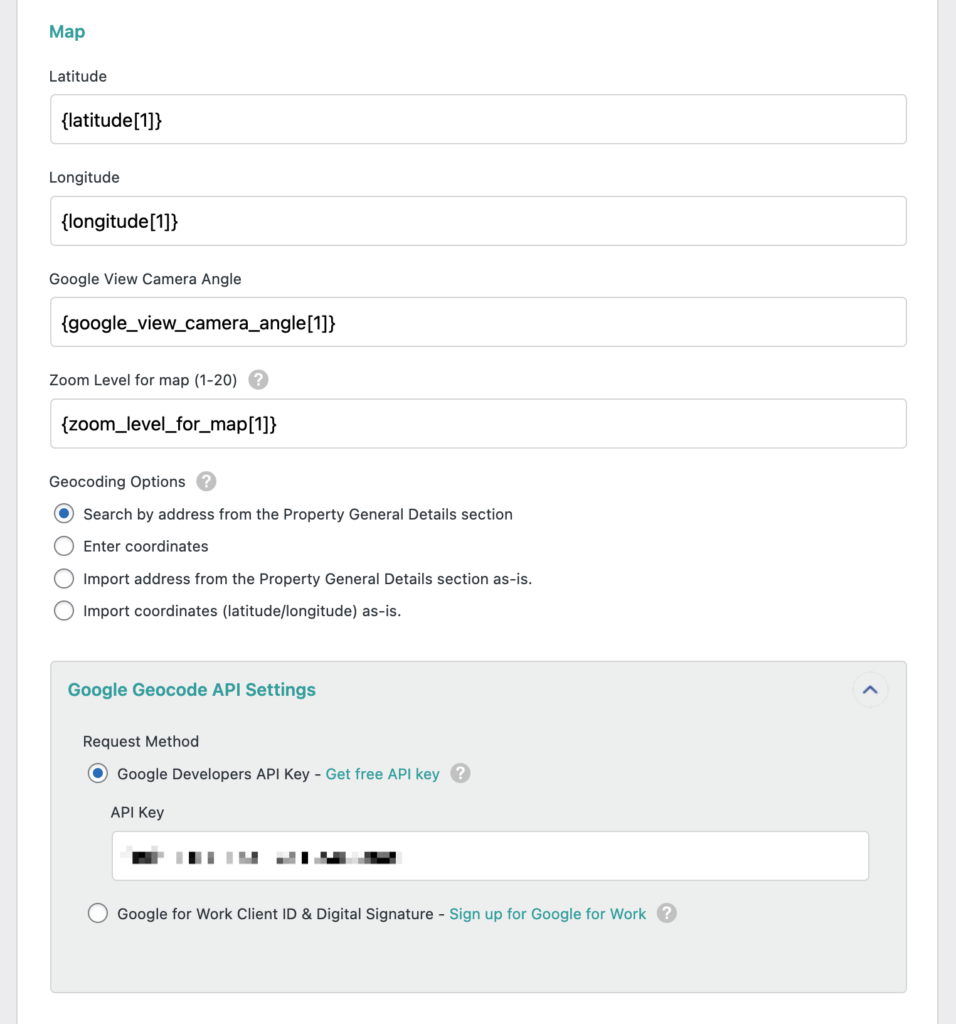Select the Enter coordinates option
This screenshot has height=1024, width=956.
(64, 546)
